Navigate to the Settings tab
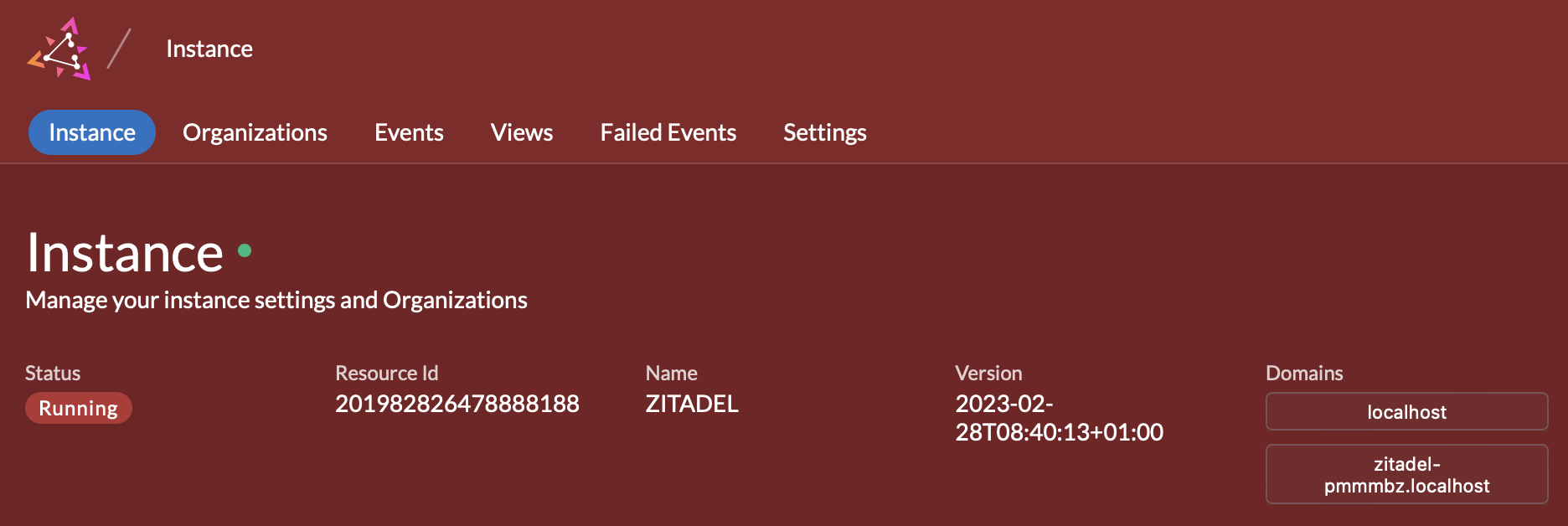The height and width of the screenshot is (526, 1568). click(x=825, y=132)
